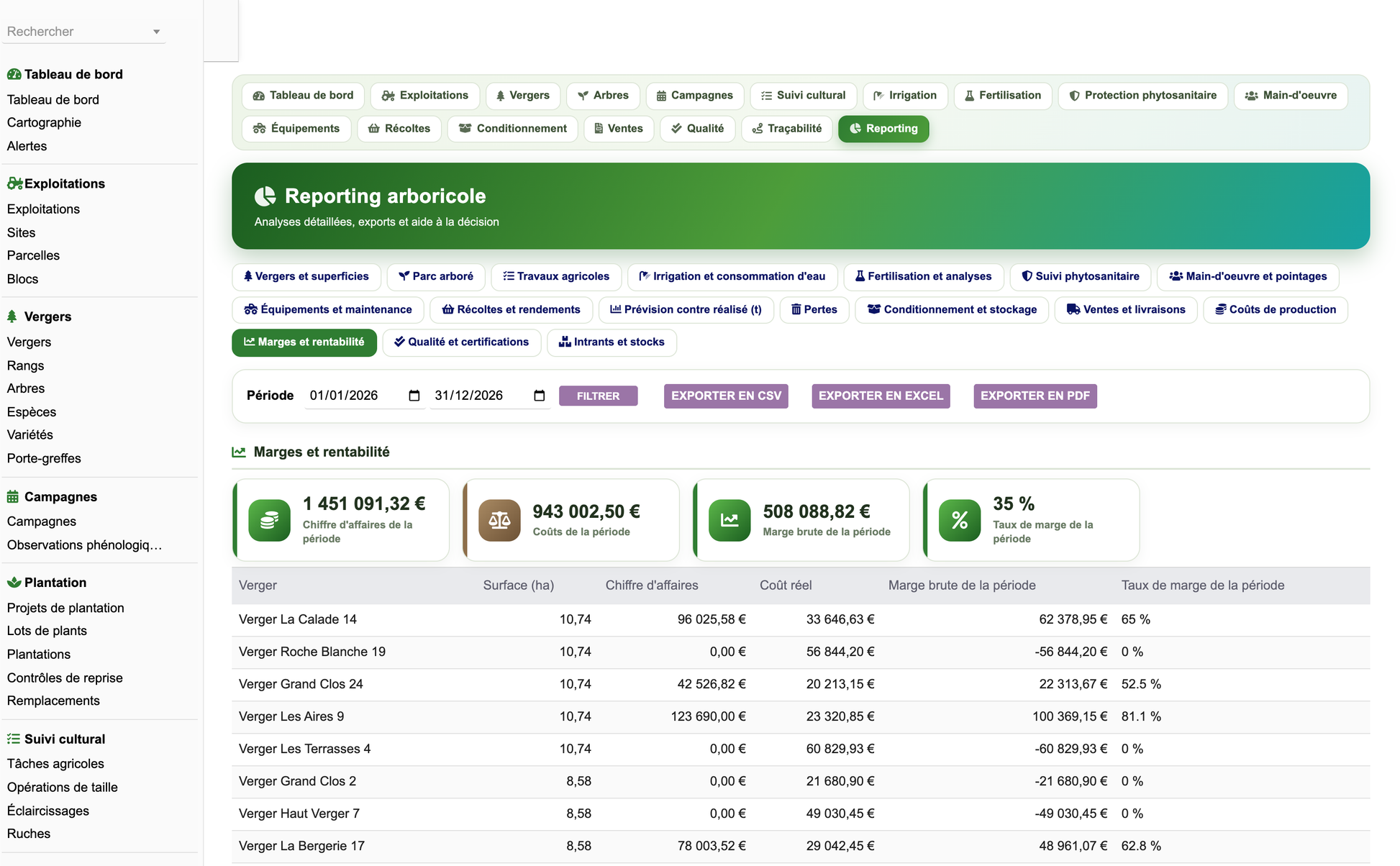
Task: Open calendar picker for start date 01/01/2026
Action: 414,396
